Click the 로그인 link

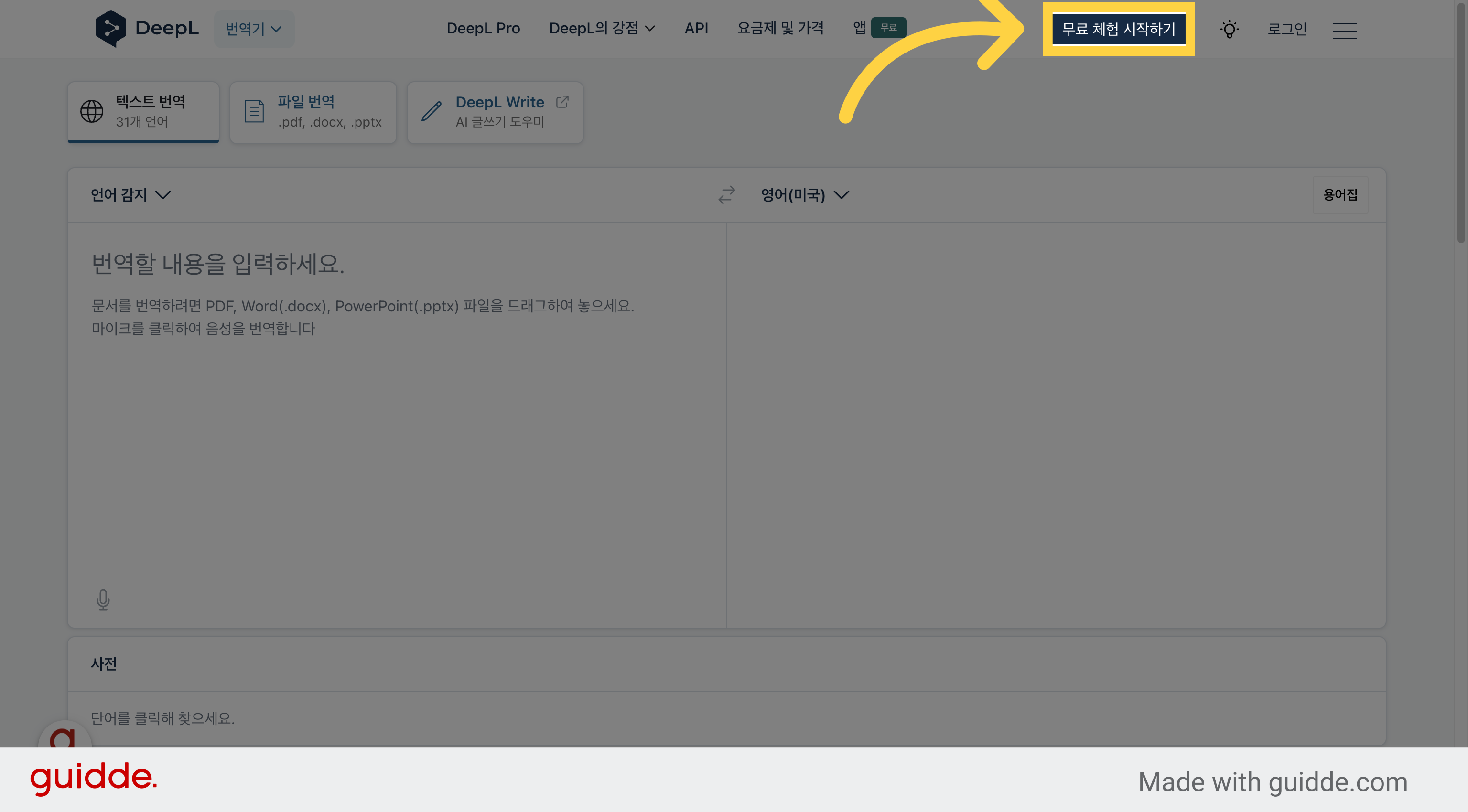(1287, 29)
